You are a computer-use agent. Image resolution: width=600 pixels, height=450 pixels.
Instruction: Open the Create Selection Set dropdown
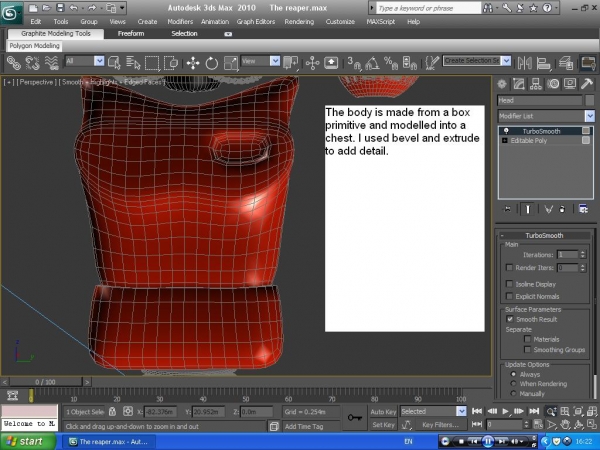(506, 61)
